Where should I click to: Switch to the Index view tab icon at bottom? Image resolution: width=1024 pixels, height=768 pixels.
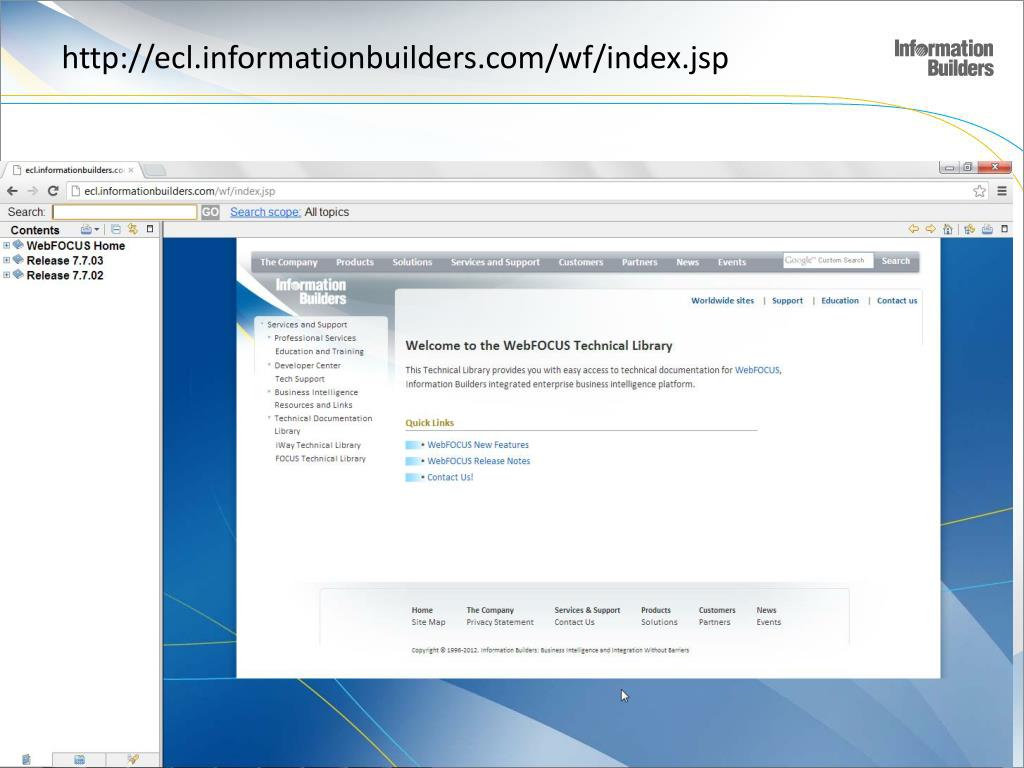click(x=79, y=760)
